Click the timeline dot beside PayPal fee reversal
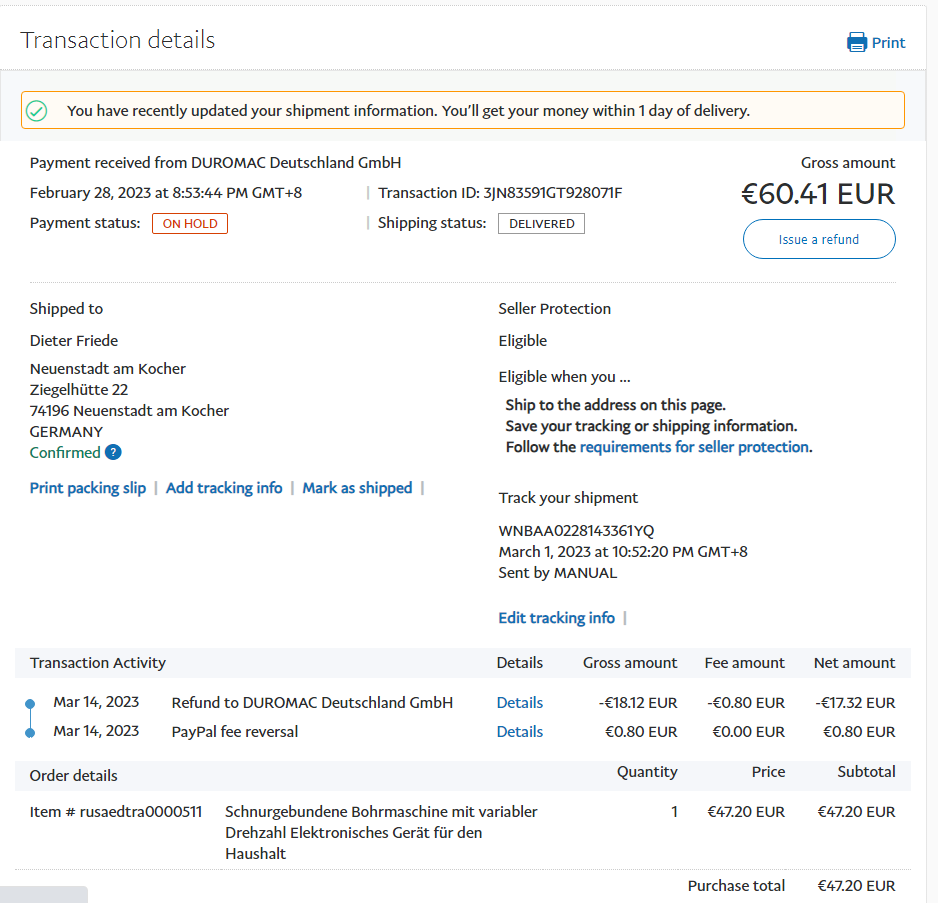The image size is (938, 903). click(x=30, y=733)
